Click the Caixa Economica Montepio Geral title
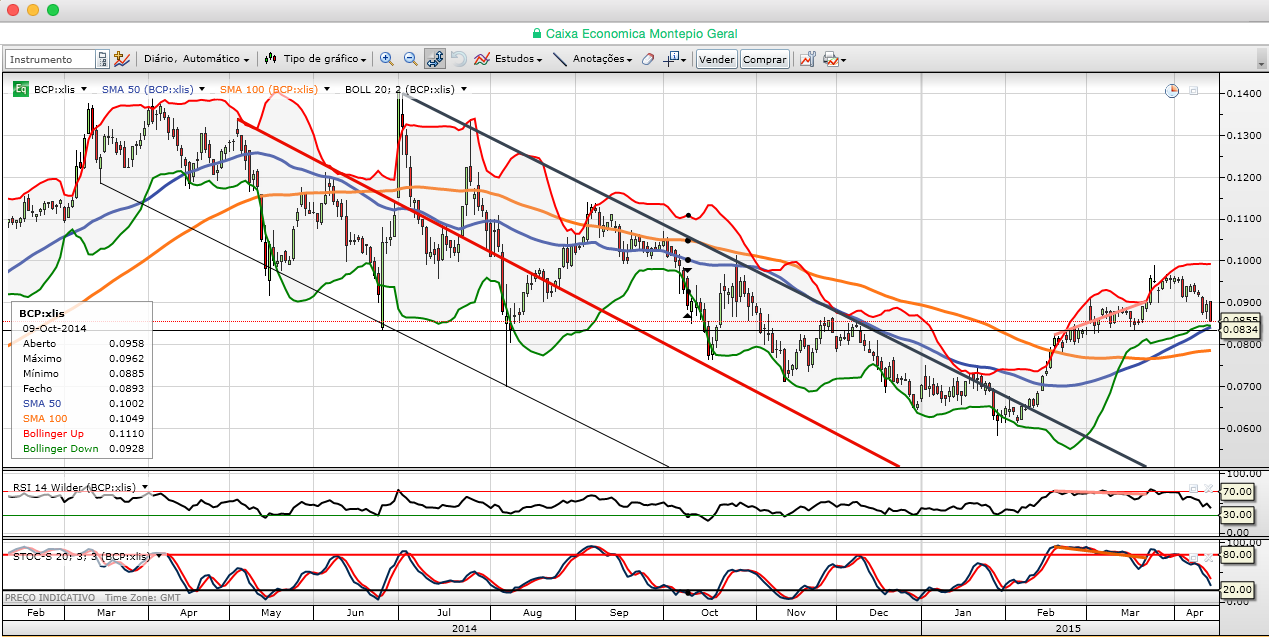The width and height of the screenshot is (1269, 637). (641, 33)
